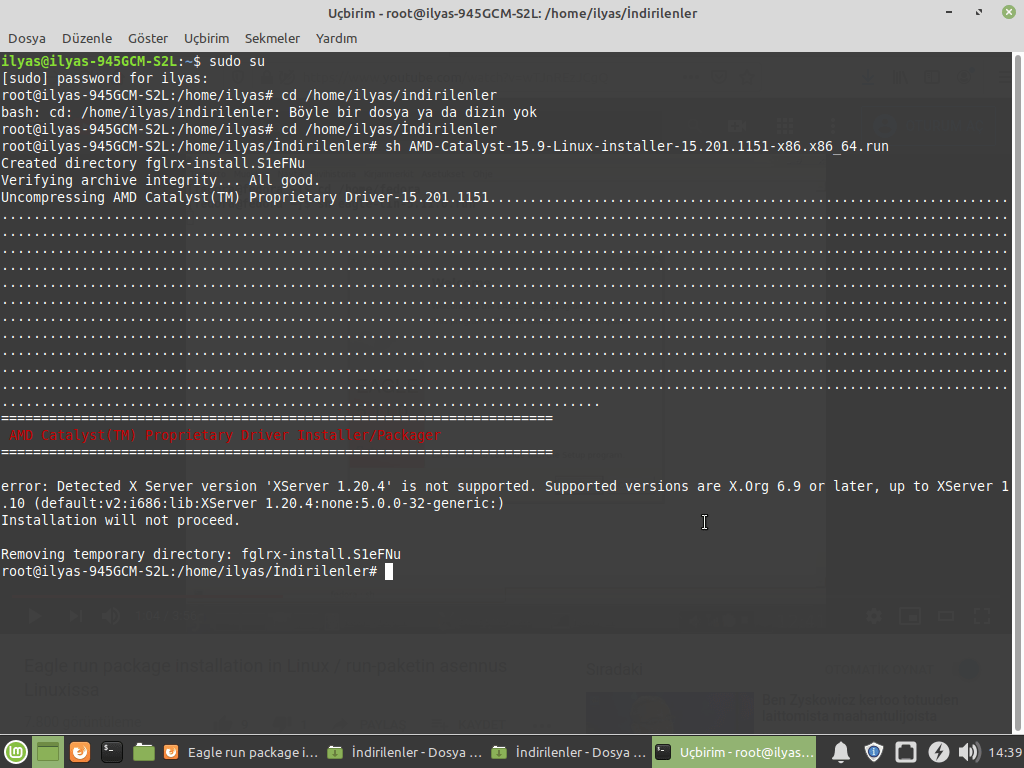
Task: Click the faint YouTube next-video icon behind terminal
Action: point(75,616)
